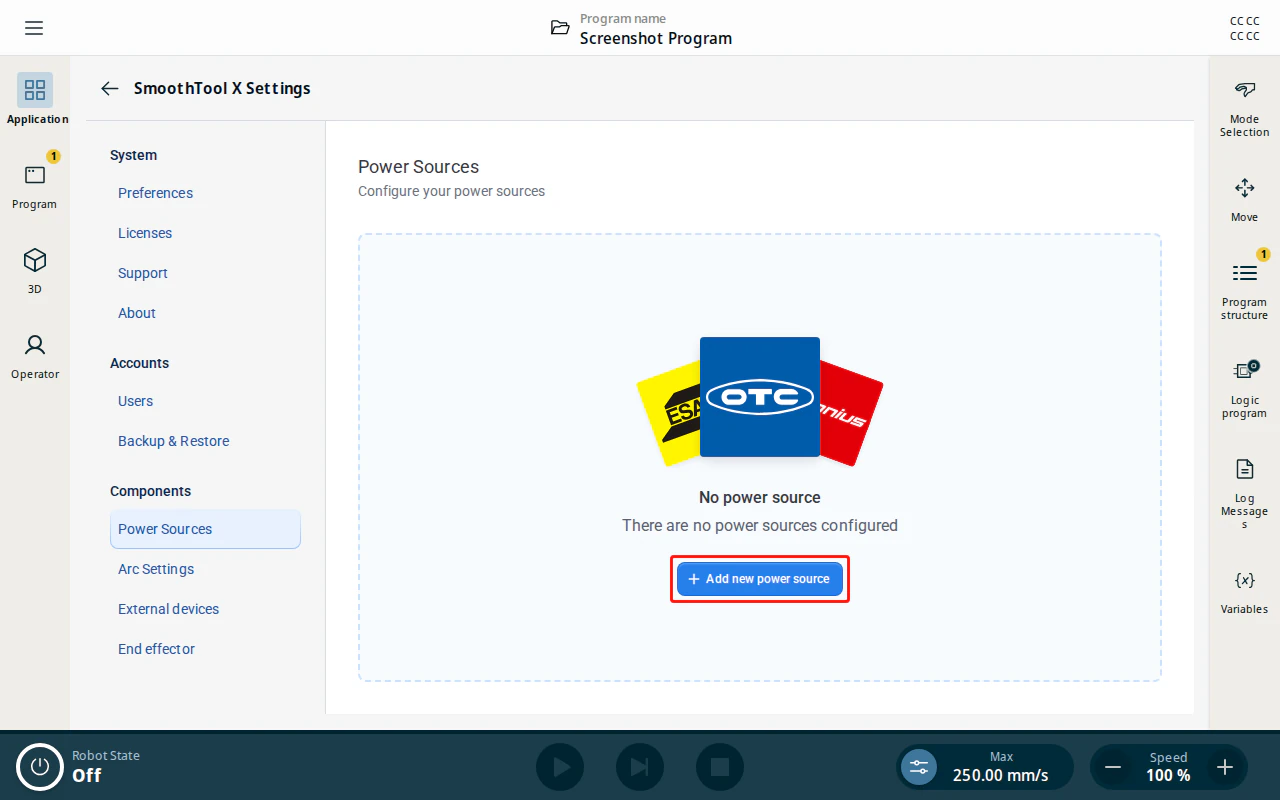Click the 250.00 mm/s max value

coord(1001,775)
